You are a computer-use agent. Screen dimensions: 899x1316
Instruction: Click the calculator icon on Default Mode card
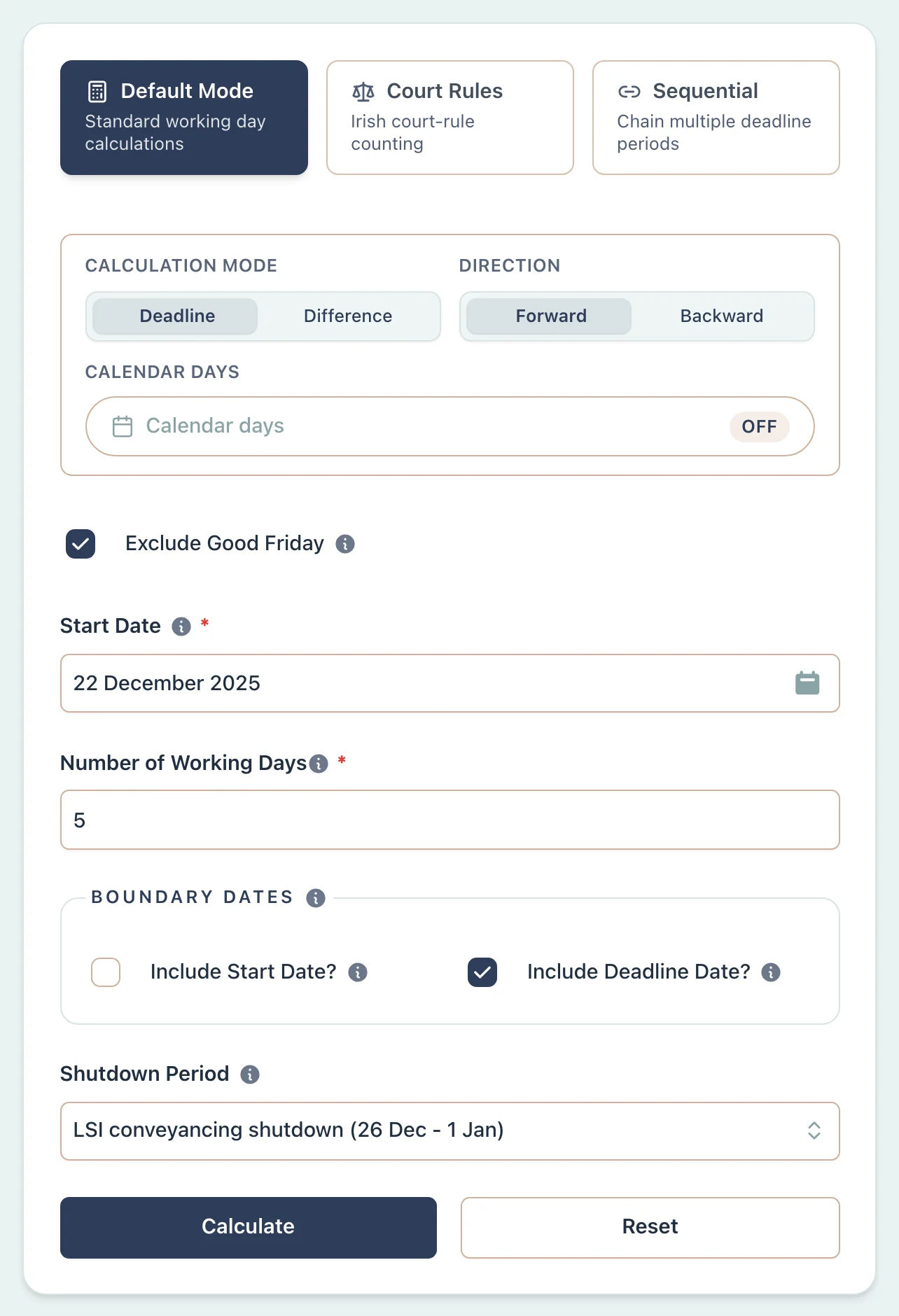click(x=97, y=91)
